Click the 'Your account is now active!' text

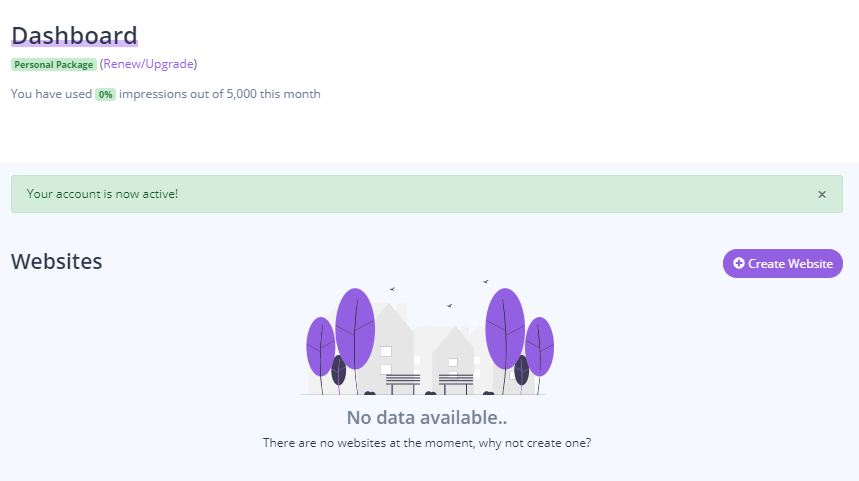(102, 194)
